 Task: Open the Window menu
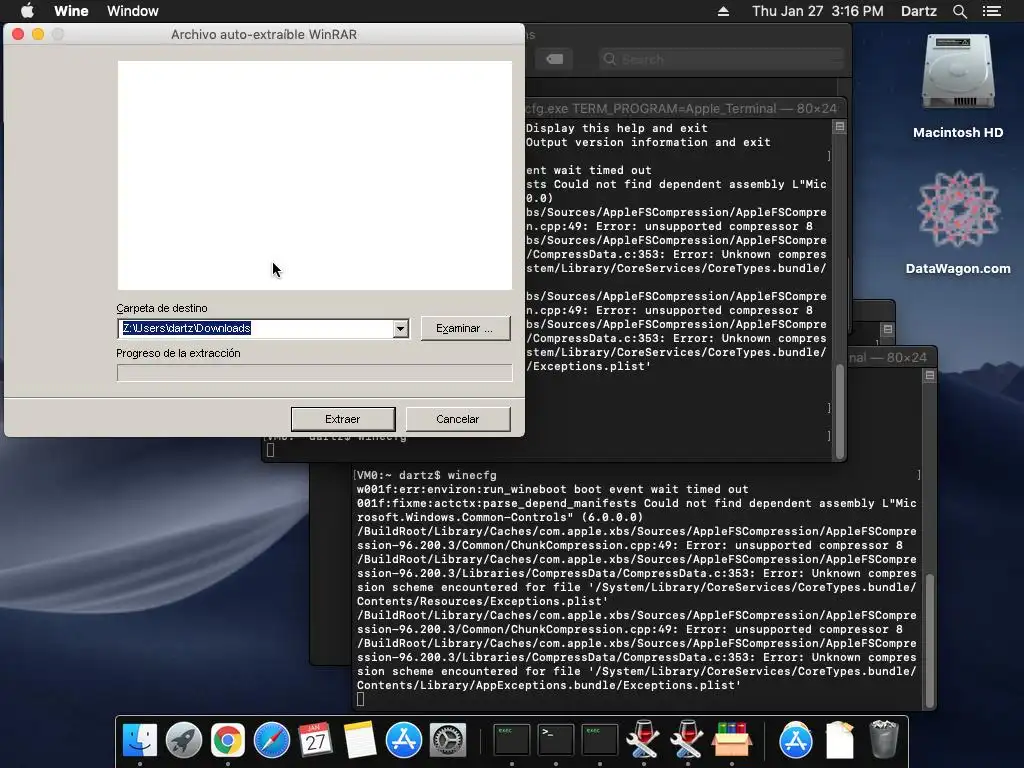133,11
